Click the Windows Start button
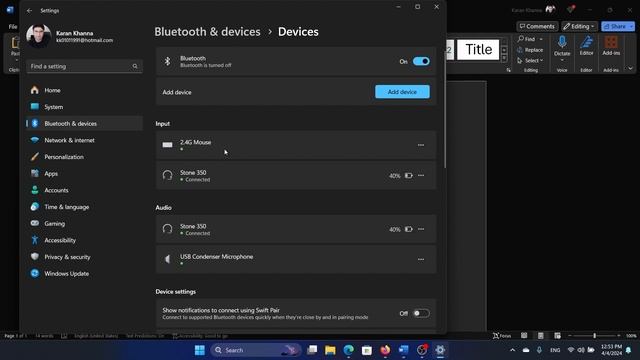640x360 pixels. click(200, 350)
